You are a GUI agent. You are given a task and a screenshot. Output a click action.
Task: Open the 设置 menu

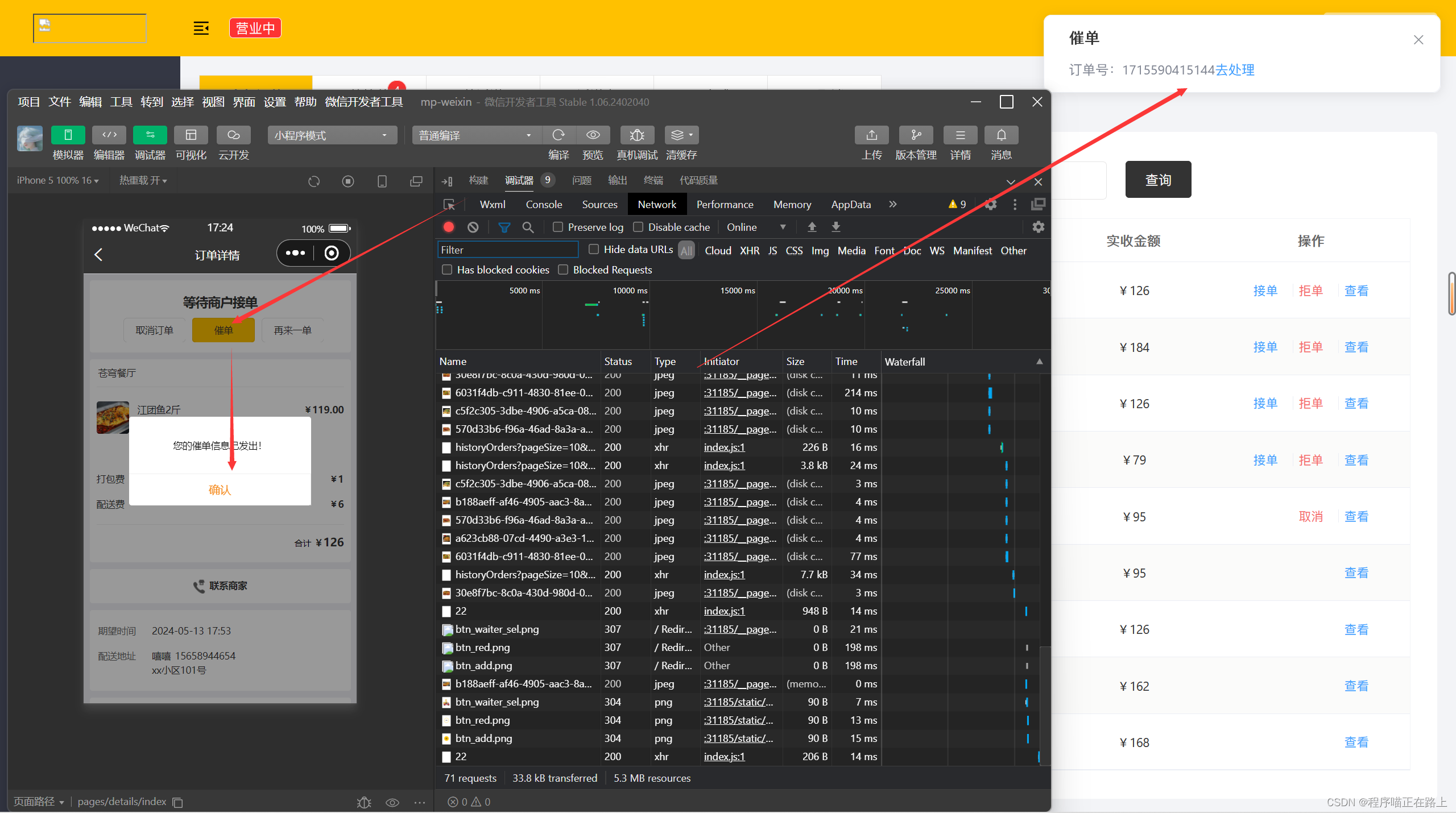pyautogui.click(x=275, y=102)
